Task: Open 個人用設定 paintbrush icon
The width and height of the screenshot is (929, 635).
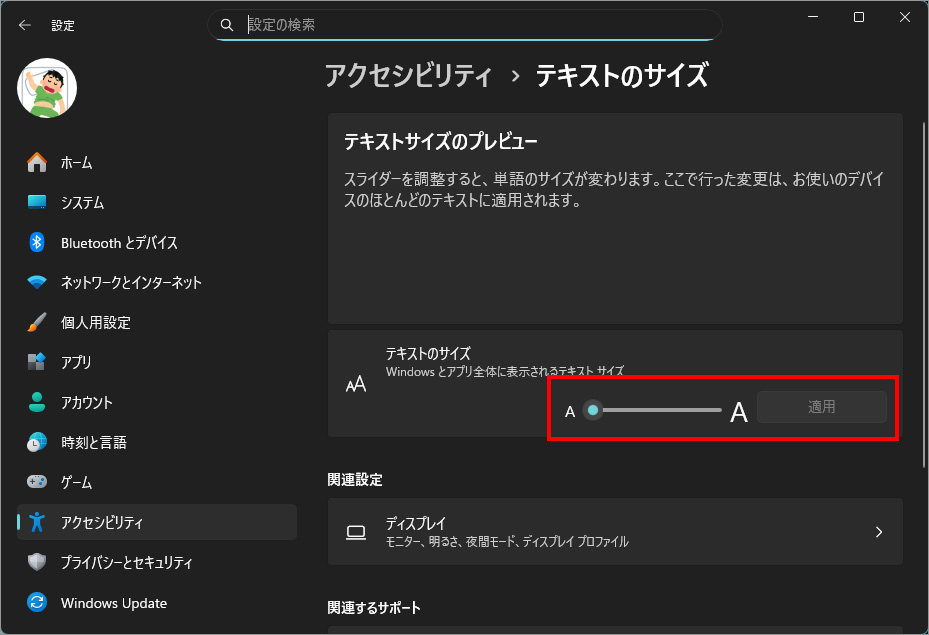Action: click(x=37, y=322)
